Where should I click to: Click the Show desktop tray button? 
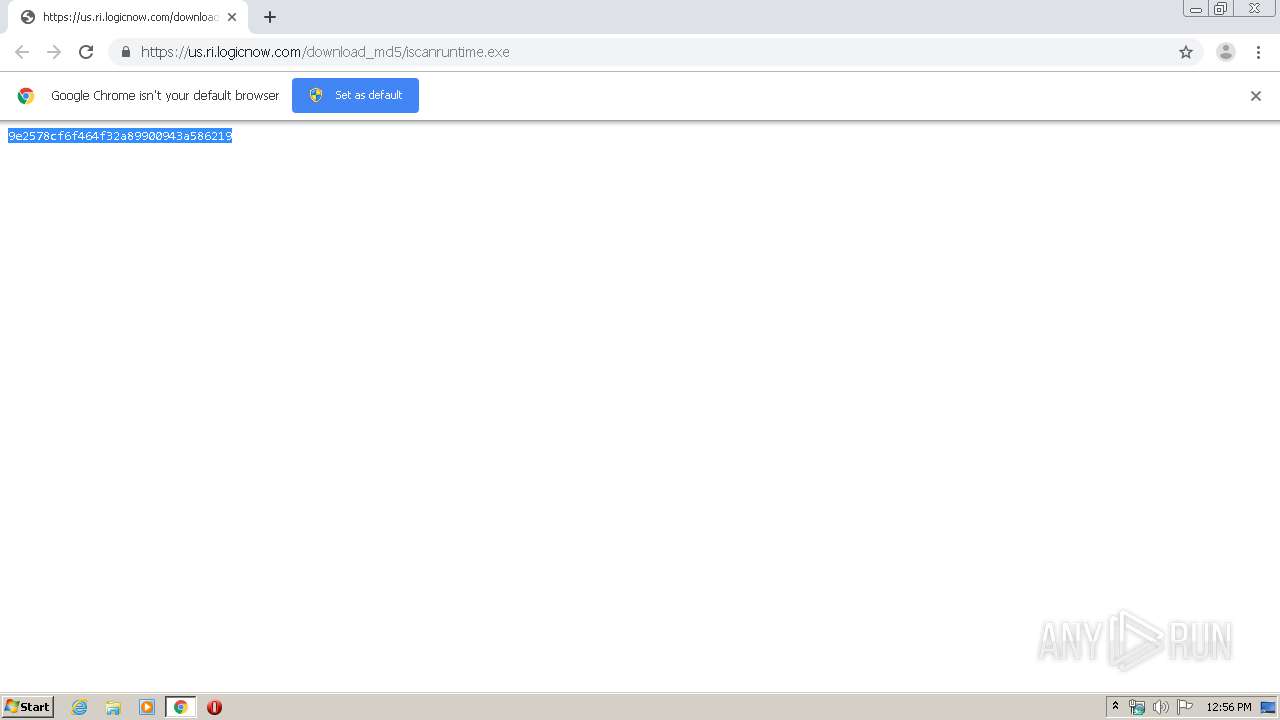1268,707
